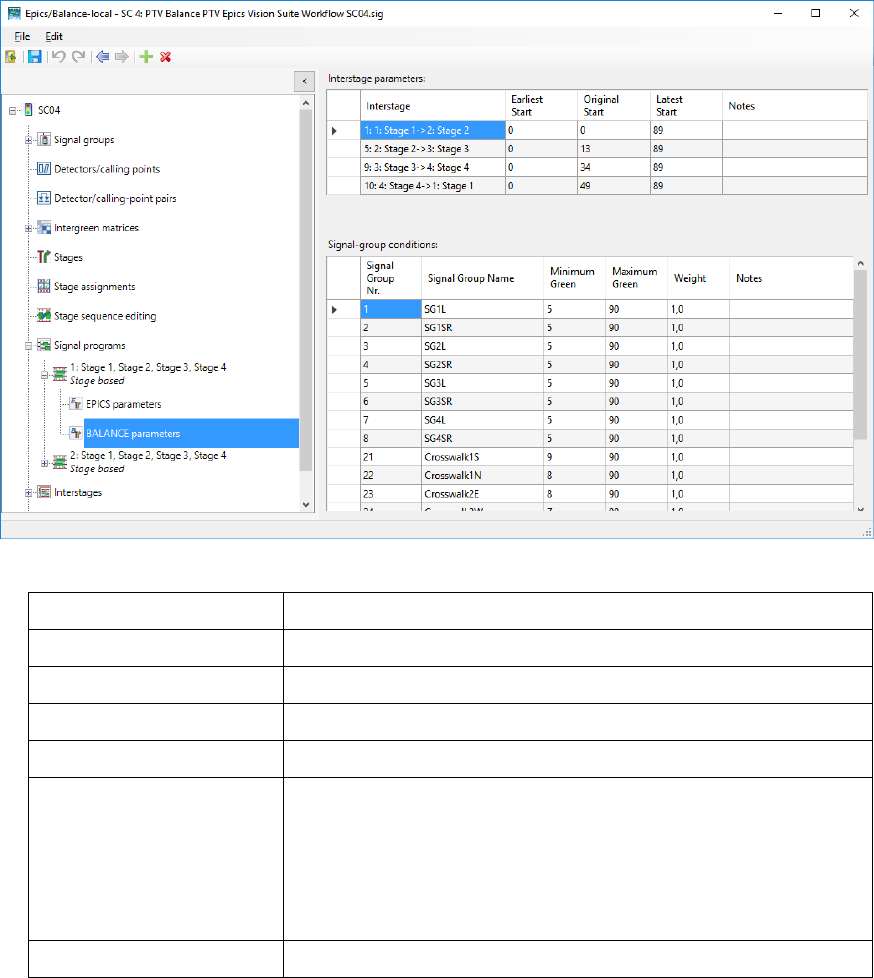The width and height of the screenshot is (874, 978).
Task: Click signal program 1 stage-based icon
Action: [x=60, y=374]
